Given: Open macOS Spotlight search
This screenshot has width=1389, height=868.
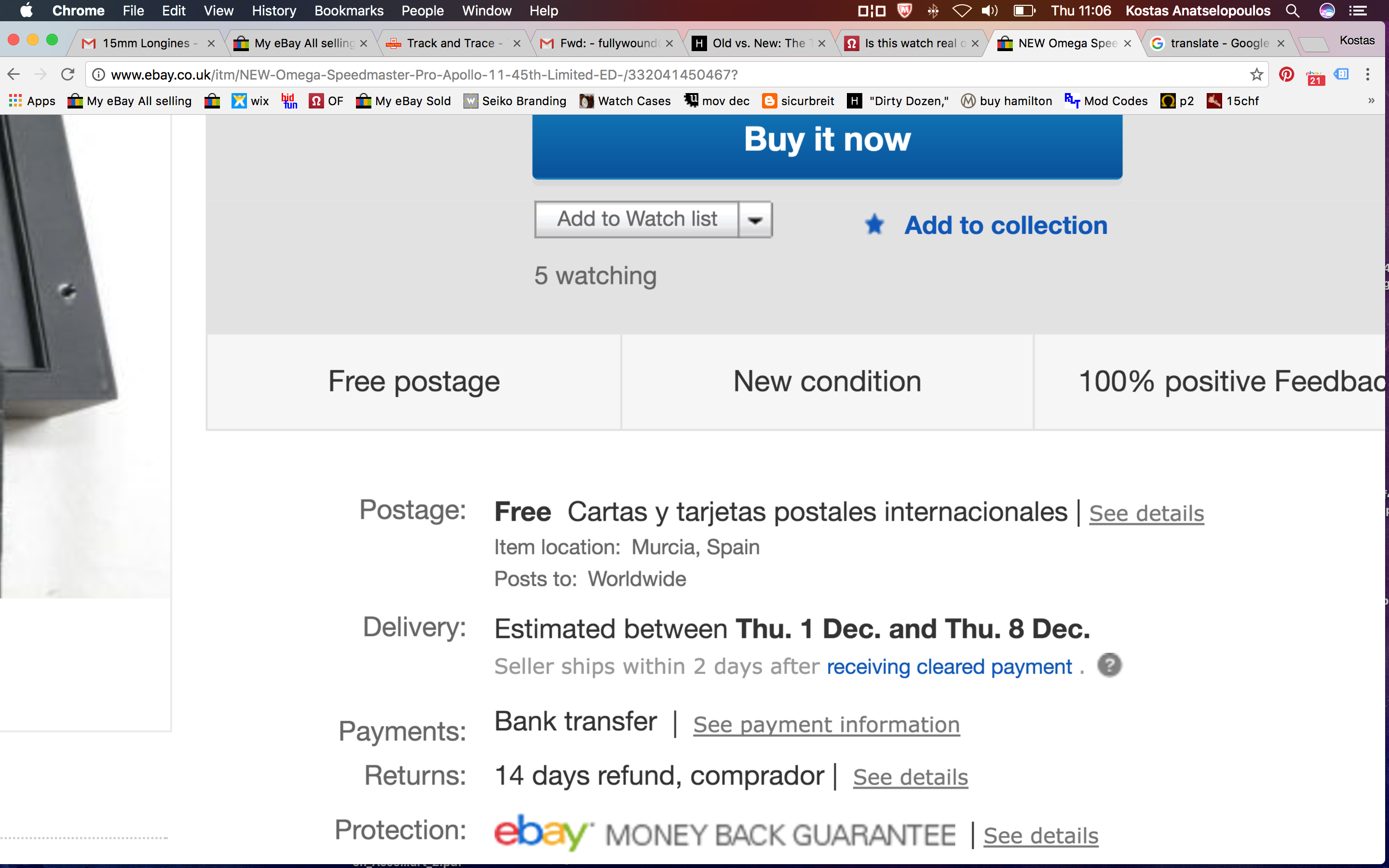Looking at the screenshot, I should (x=1292, y=11).
